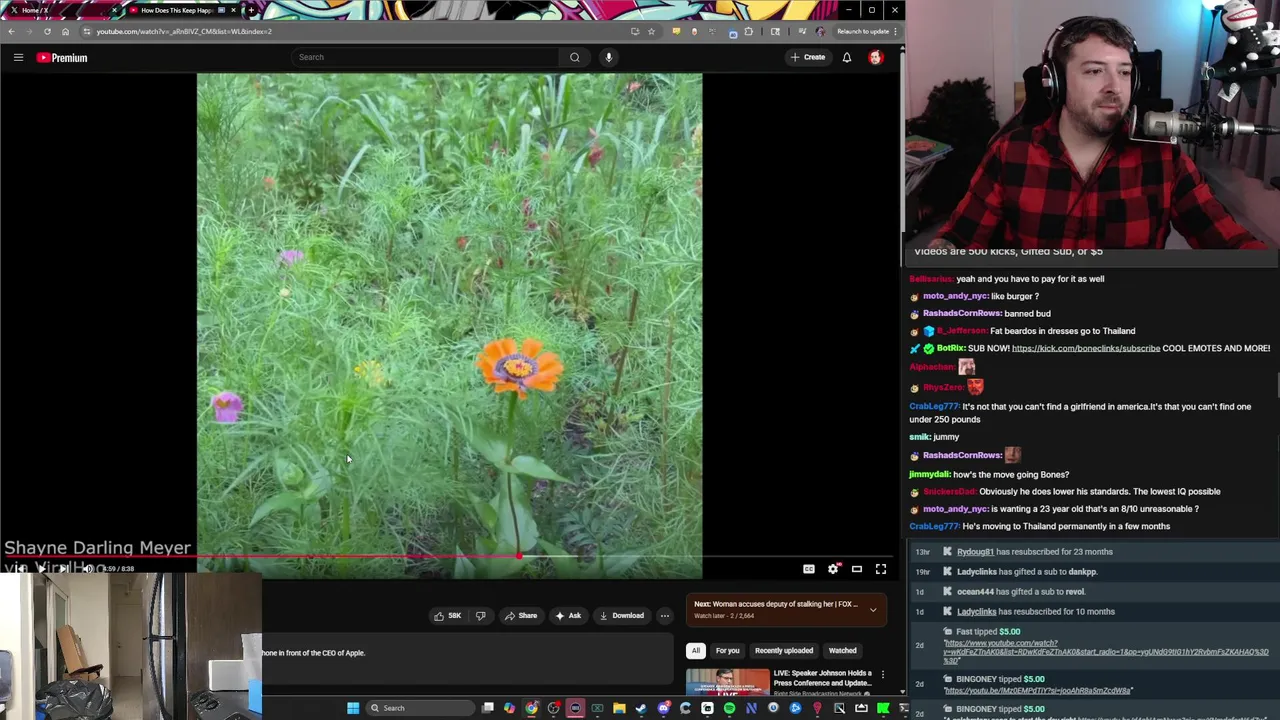
Task: Open the Ask AI button
Action: point(568,616)
